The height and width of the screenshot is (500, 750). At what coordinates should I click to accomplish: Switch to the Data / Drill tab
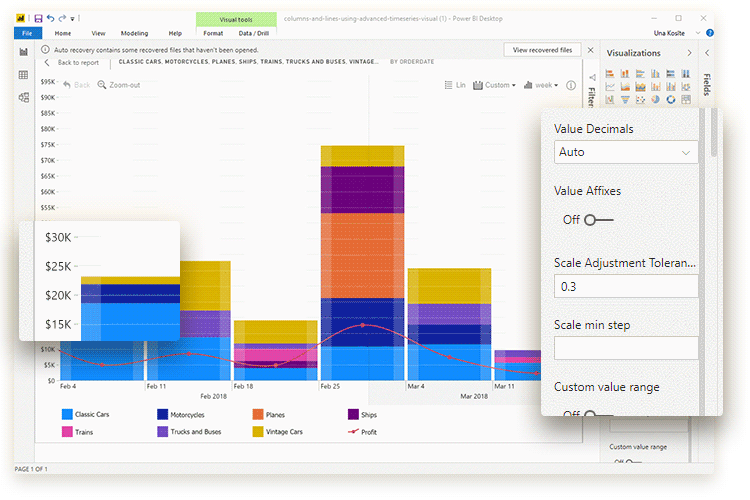click(x=254, y=33)
